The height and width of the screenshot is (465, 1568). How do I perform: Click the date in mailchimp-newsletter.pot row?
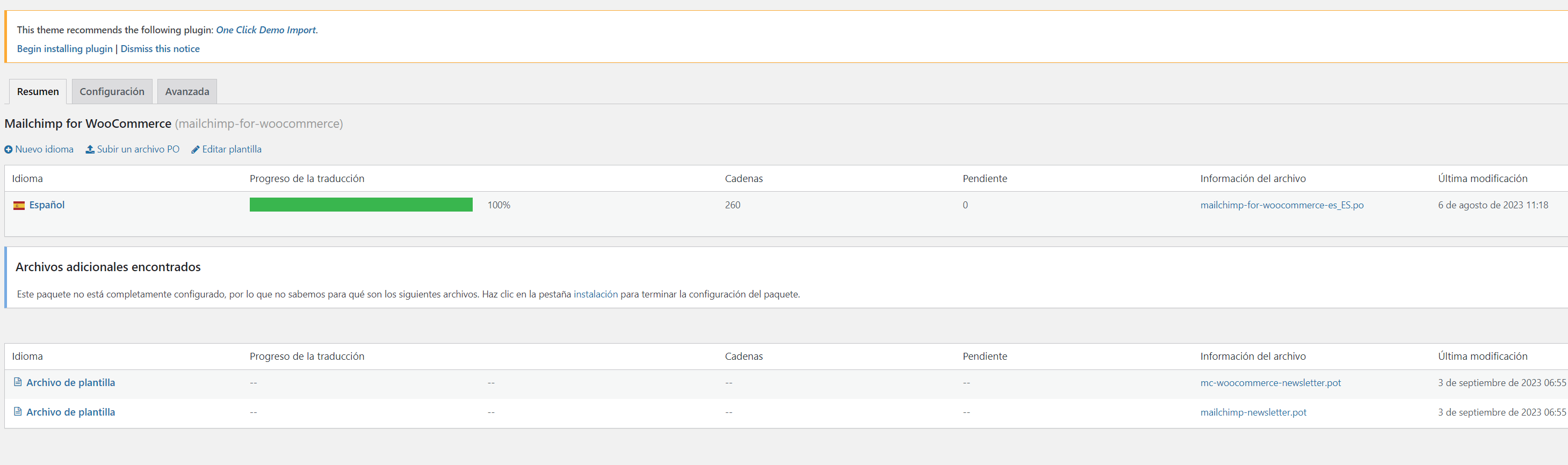[1501, 412]
